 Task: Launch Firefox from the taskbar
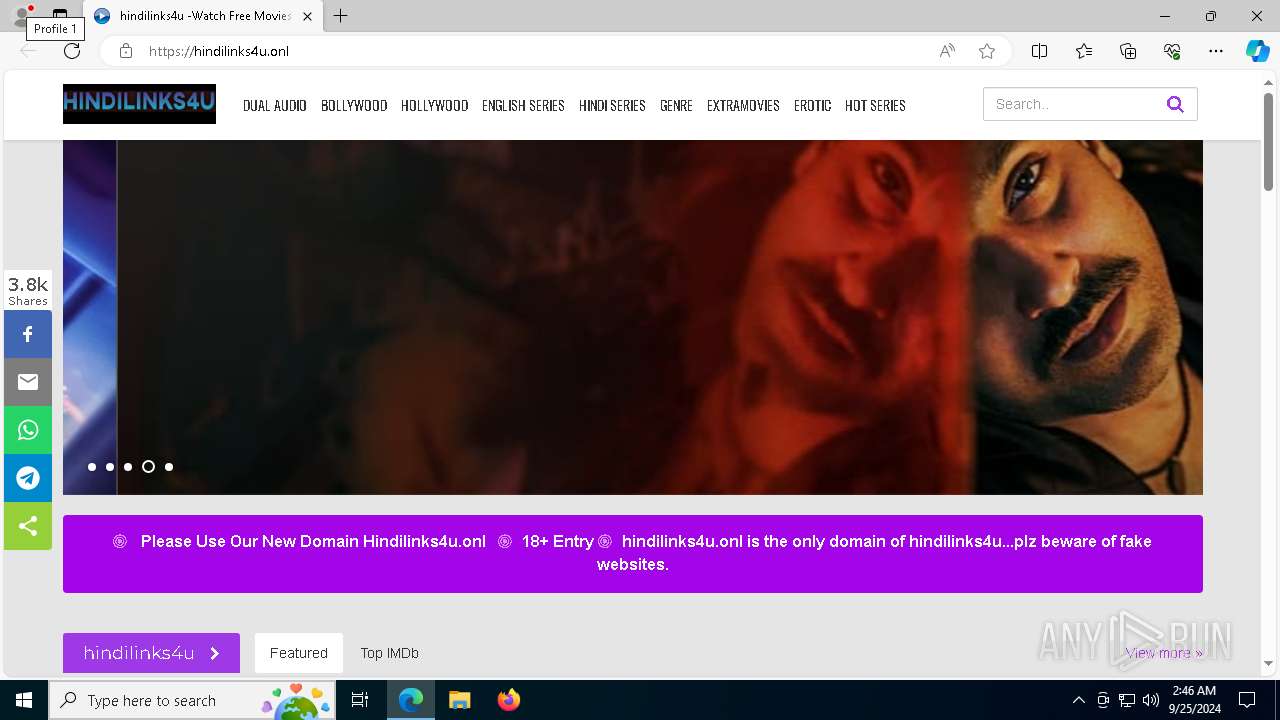click(x=509, y=700)
